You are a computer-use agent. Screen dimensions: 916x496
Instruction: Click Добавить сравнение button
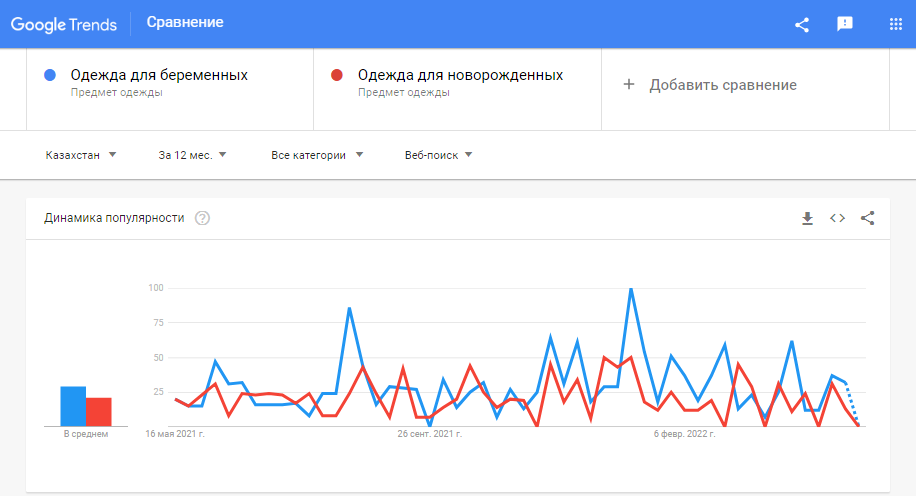coord(722,85)
